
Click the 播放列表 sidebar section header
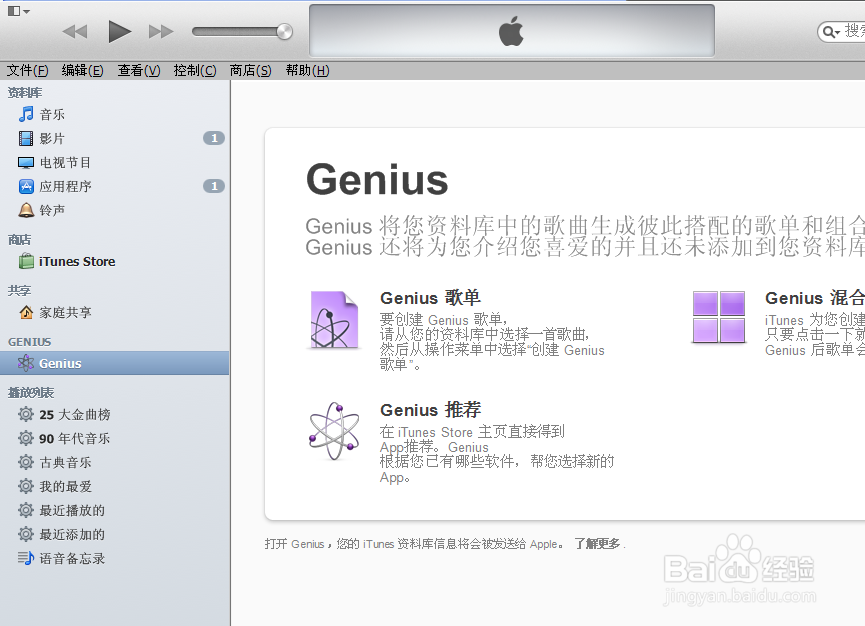[31, 393]
